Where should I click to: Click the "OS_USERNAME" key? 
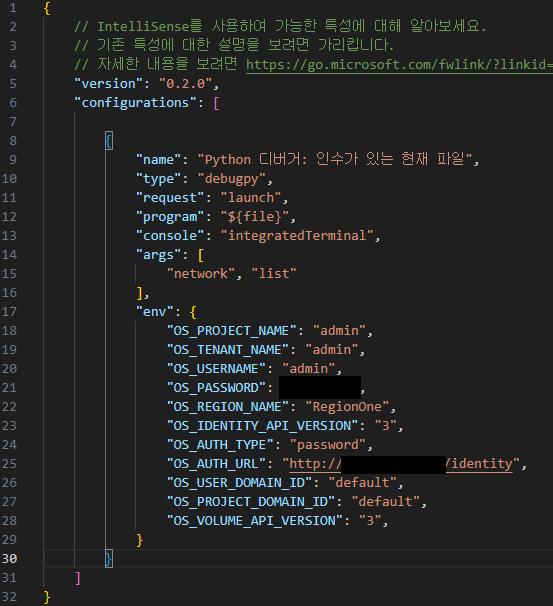pyautogui.click(x=216, y=369)
